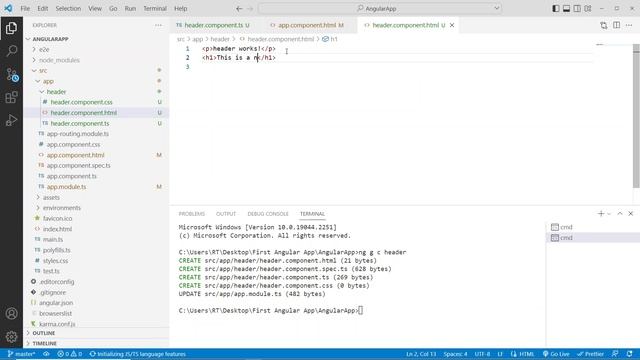Switch to the PROBLEMS panel tab
This screenshot has width=640, height=360.
(x=191, y=214)
